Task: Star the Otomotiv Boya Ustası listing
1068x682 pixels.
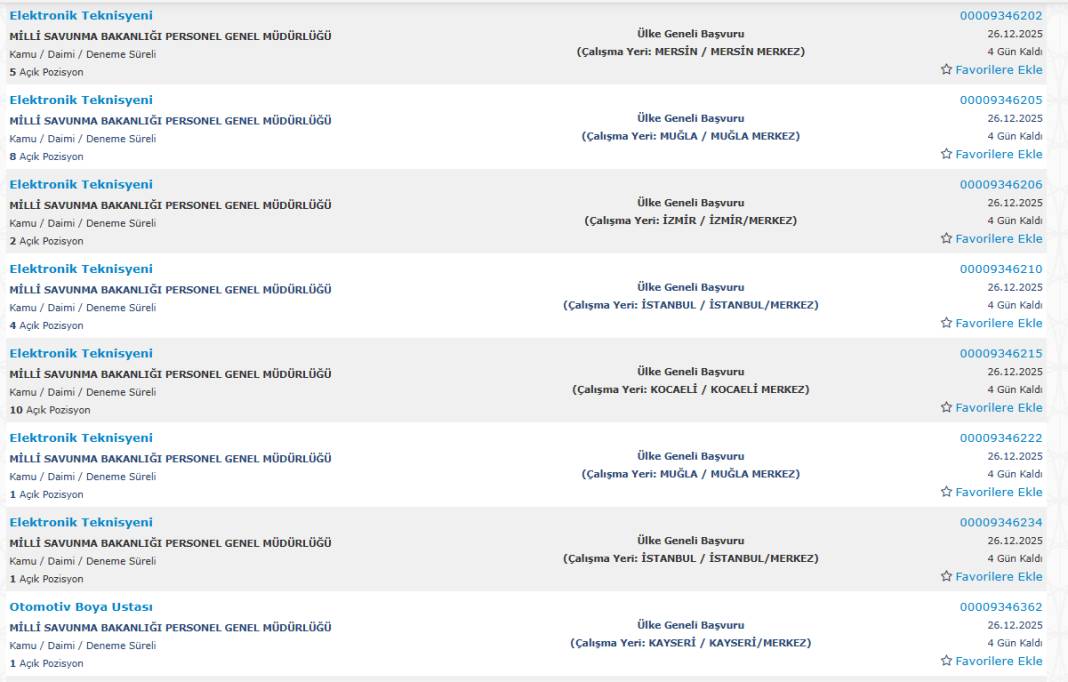Action: [x=946, y=661]
